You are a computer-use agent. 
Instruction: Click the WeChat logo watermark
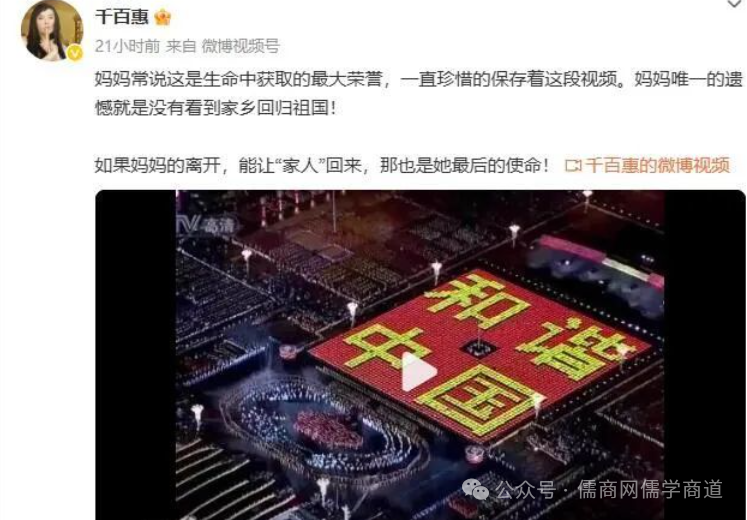pyautogui.click(x=475, y=489)
